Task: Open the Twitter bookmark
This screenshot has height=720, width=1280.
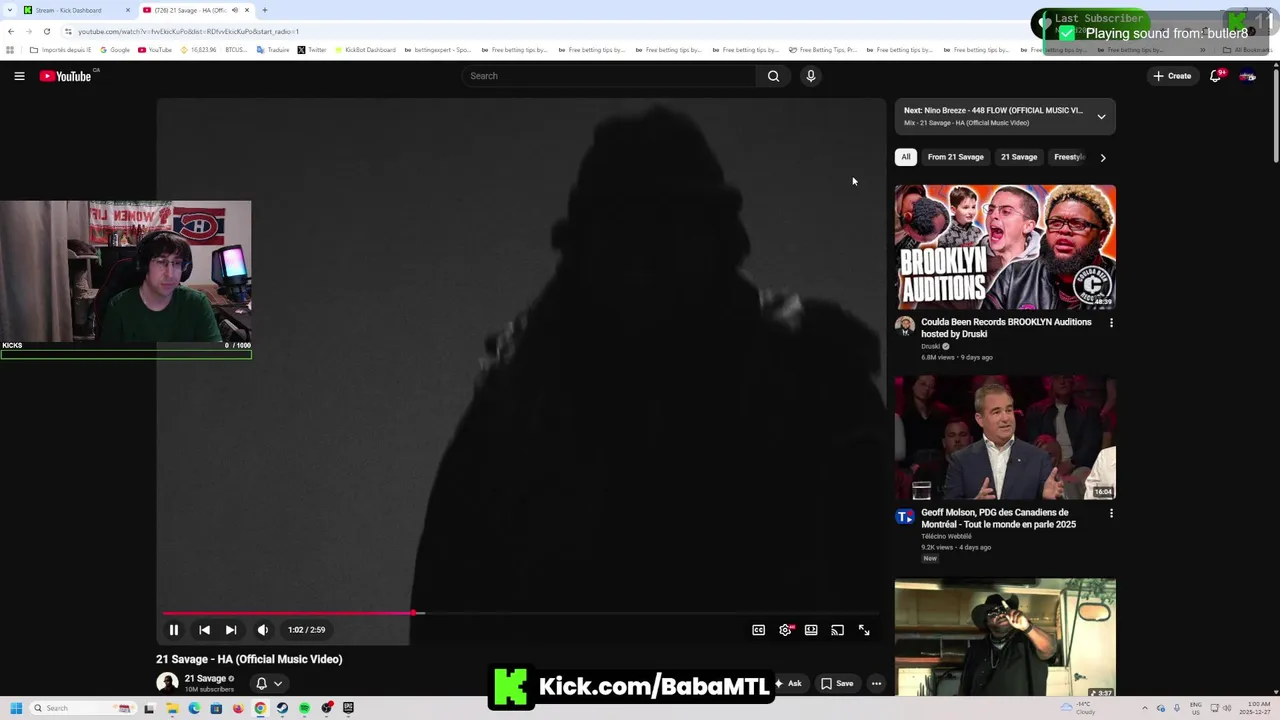Action: (x=312, y=50)
